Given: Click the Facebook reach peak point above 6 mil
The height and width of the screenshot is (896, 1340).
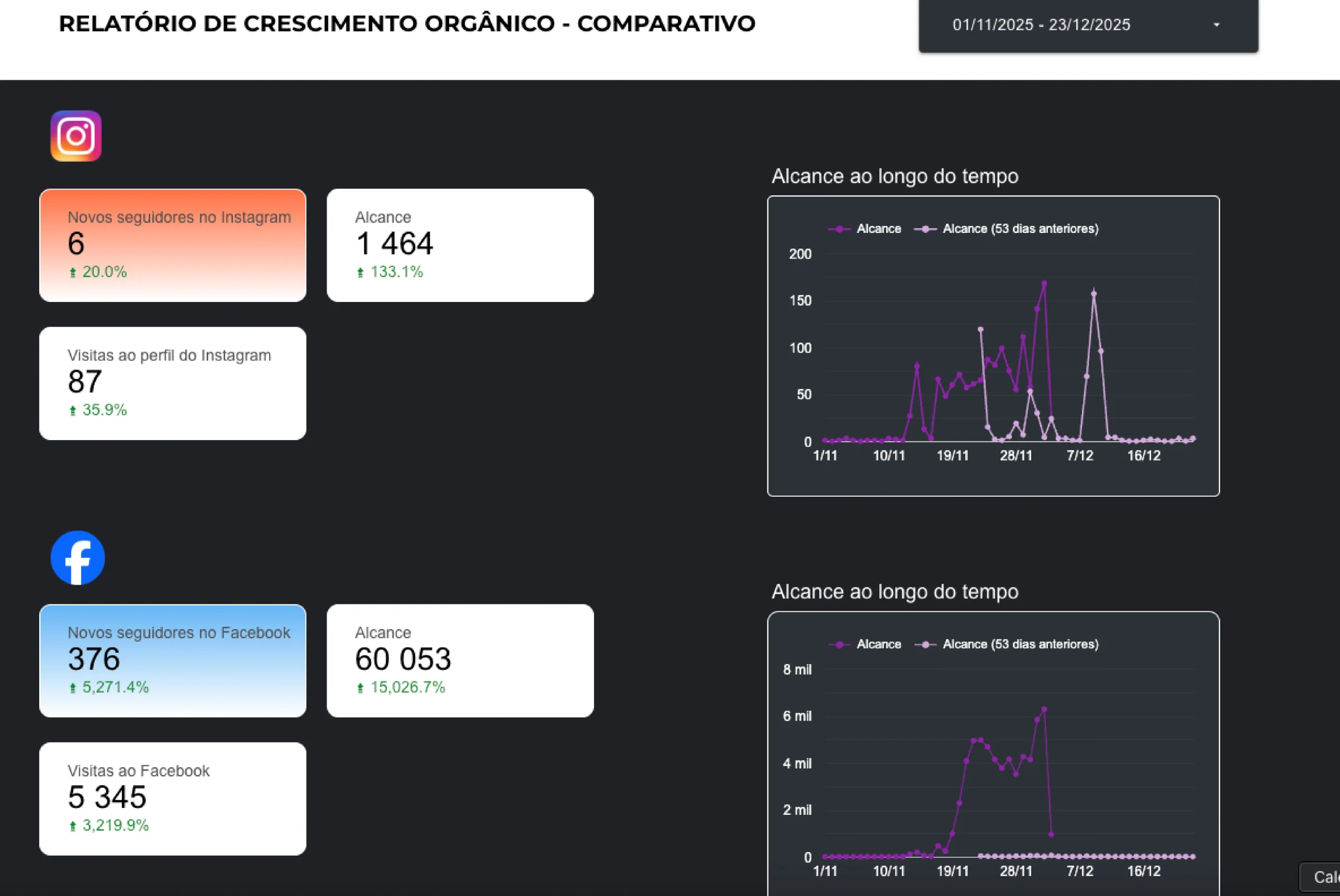Looking at the screenshot, I should pos(1044,709).
